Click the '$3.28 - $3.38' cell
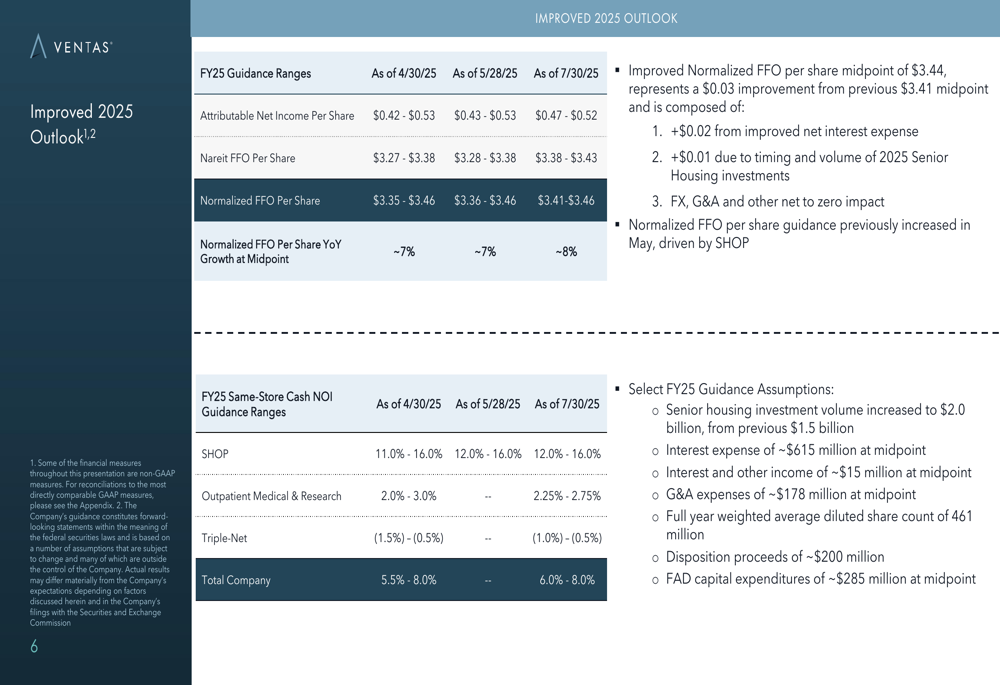 click(485, 158)
